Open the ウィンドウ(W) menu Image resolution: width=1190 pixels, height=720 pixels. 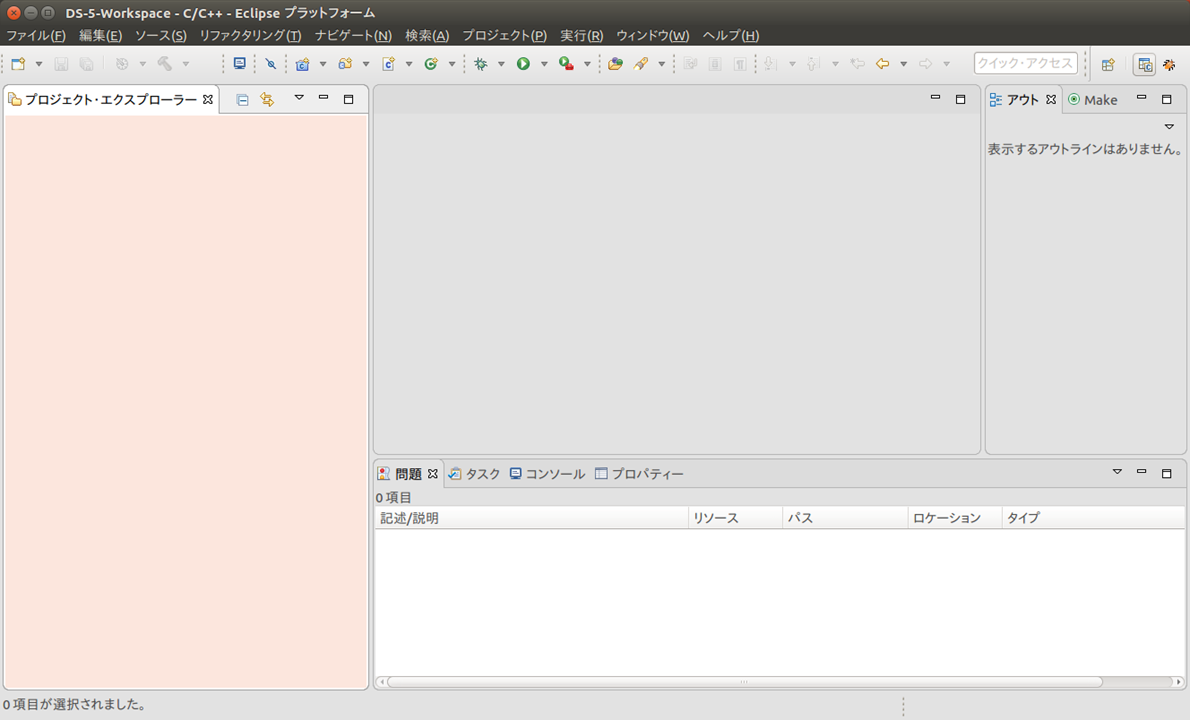(x=653, y=36)
